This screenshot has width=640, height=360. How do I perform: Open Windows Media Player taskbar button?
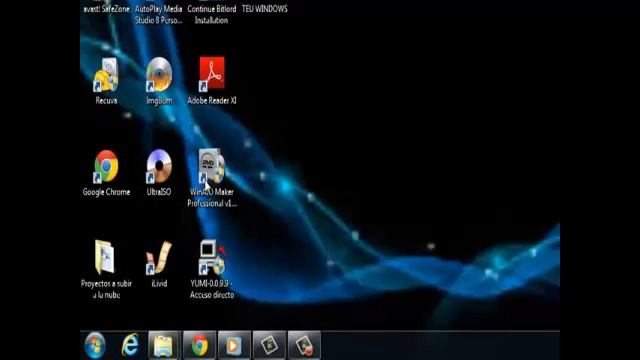pyautogui.click(x=234, y=345)
